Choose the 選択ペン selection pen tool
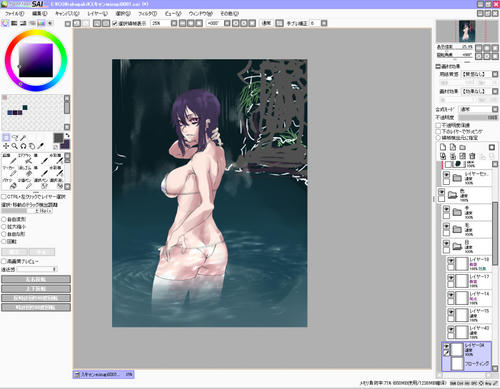 click(41, 183)
